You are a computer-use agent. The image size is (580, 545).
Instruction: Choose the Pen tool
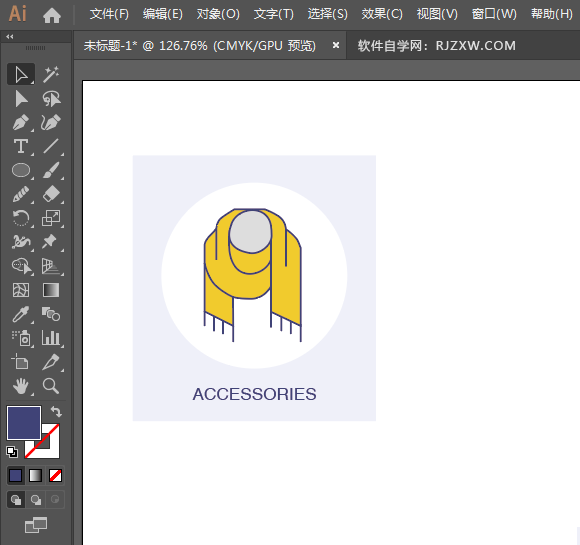coord(21,122)
